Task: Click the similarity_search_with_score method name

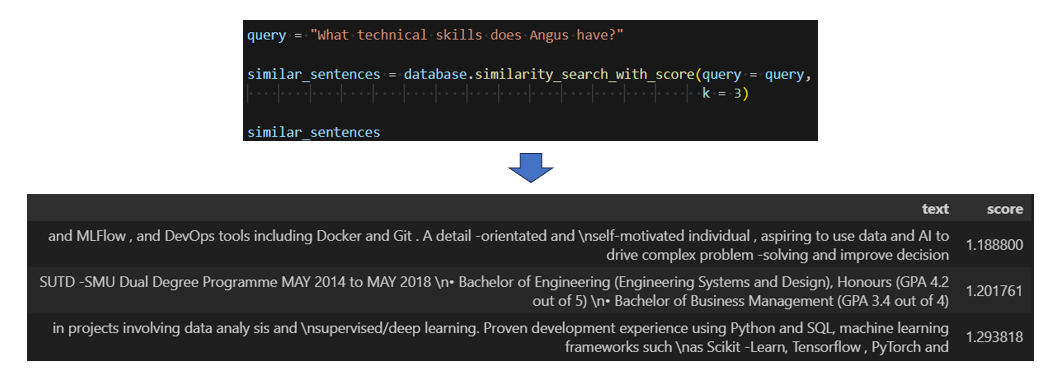Action: point(585,74)
